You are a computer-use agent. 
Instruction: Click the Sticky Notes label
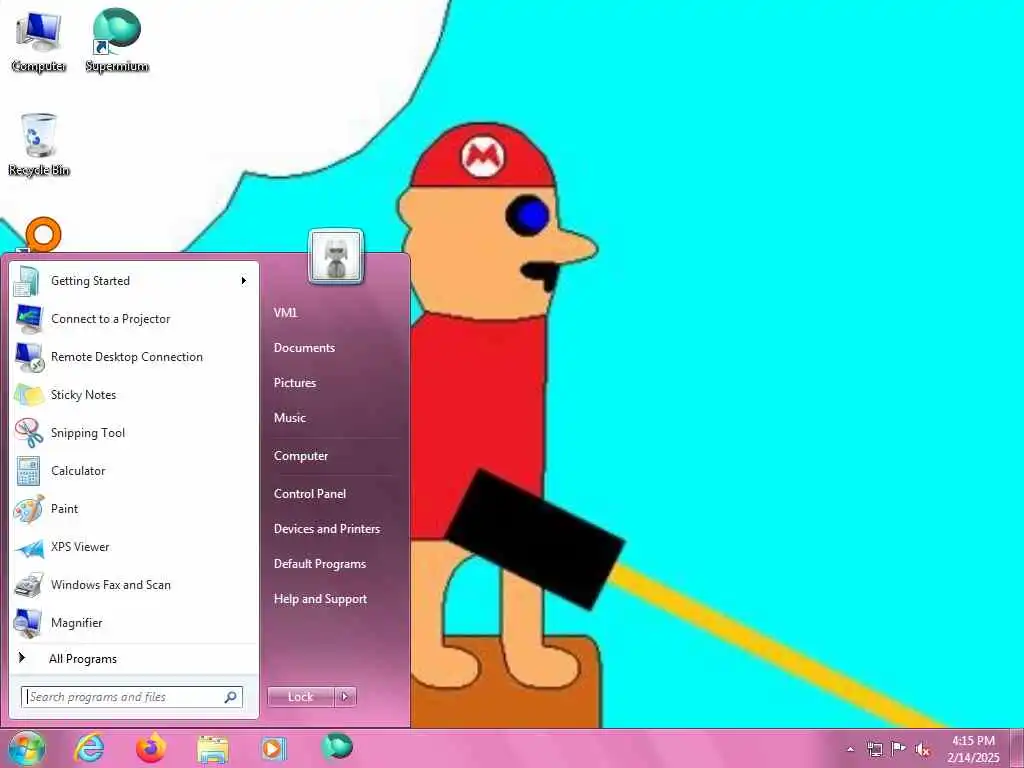83,395
